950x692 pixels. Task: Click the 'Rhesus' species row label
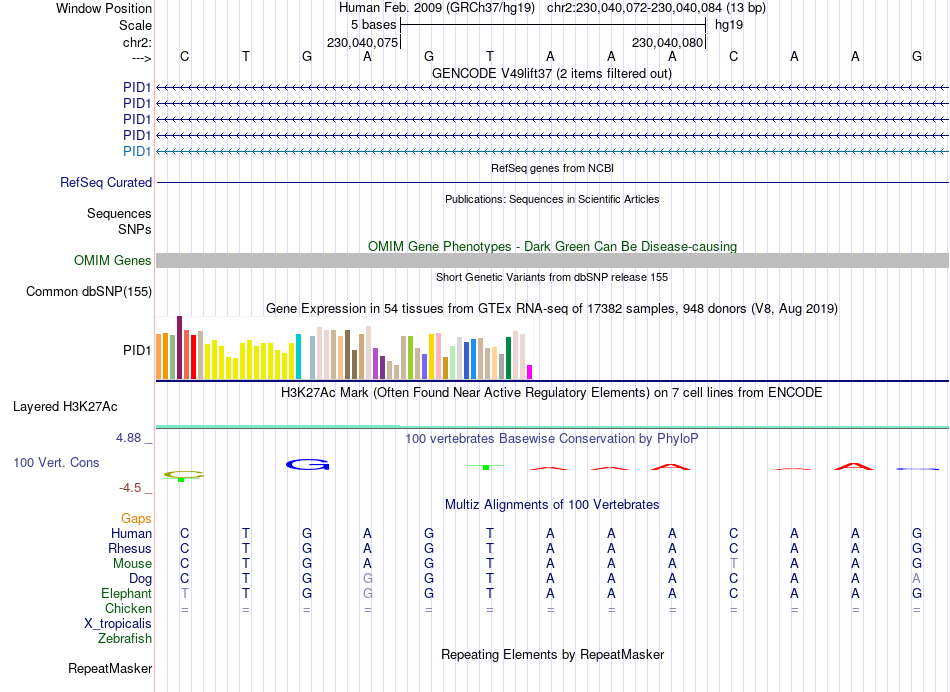pos(130,548)
